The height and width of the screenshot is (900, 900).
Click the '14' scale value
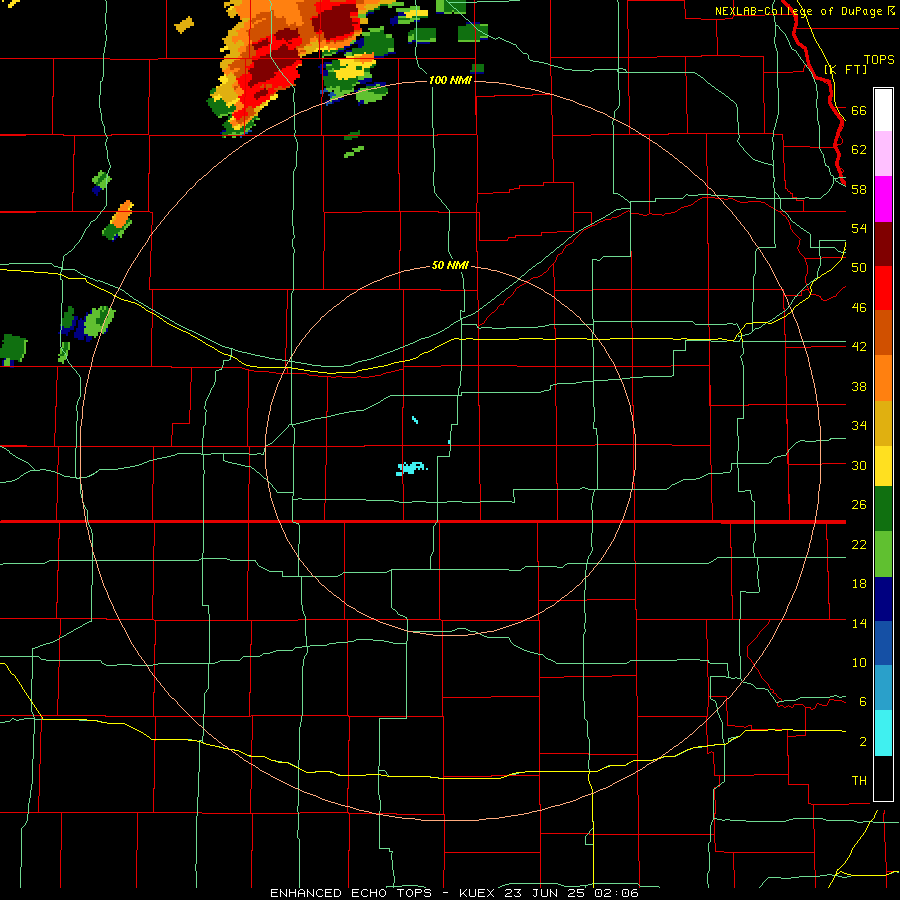[x=859, y=623]
